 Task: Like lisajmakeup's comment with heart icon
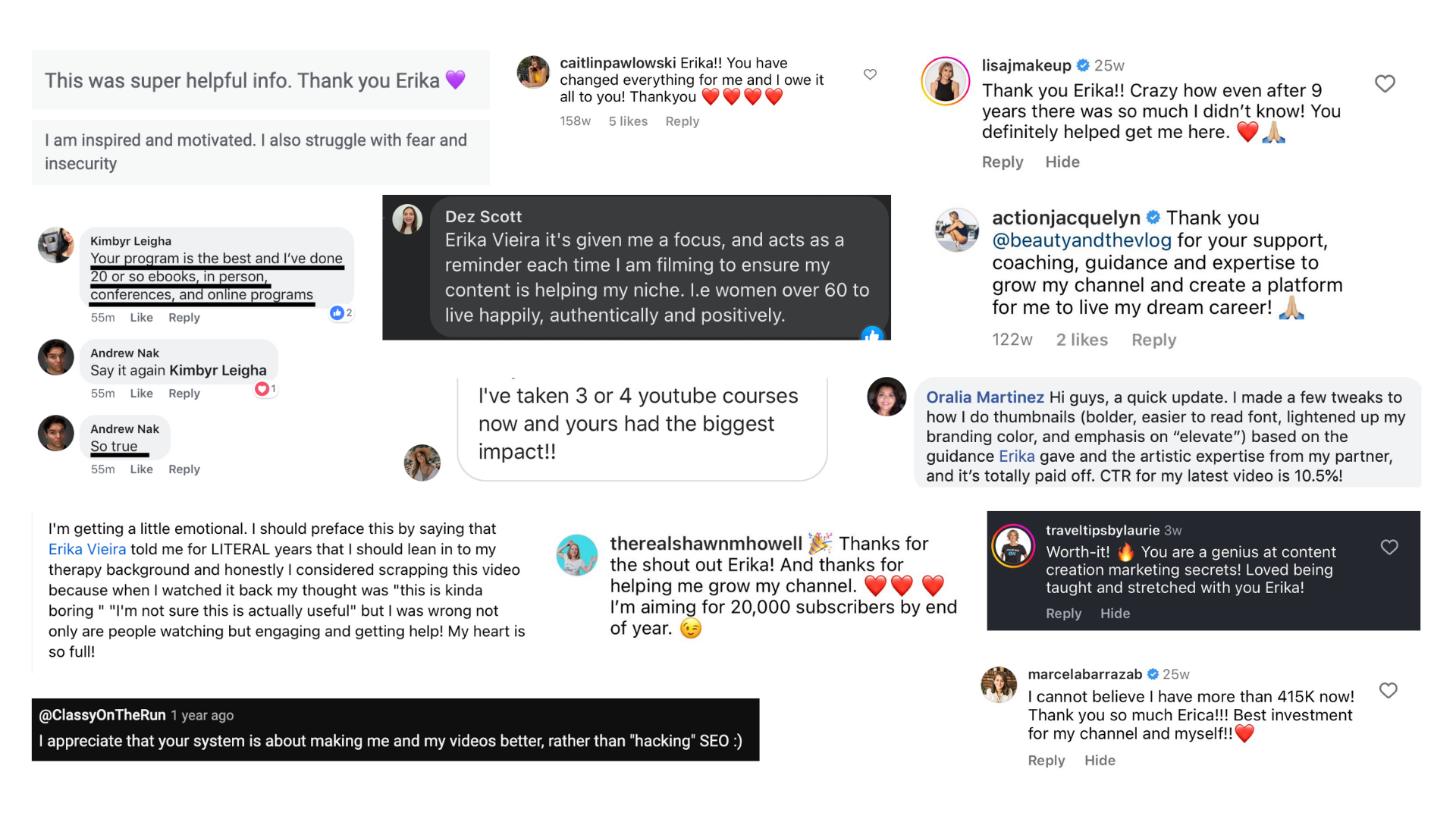click(x=1385, y=83)
